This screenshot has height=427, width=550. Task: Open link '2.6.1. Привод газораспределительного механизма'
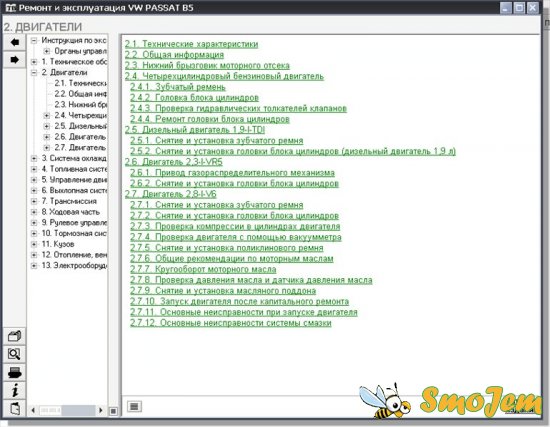(x=232, y=173)
